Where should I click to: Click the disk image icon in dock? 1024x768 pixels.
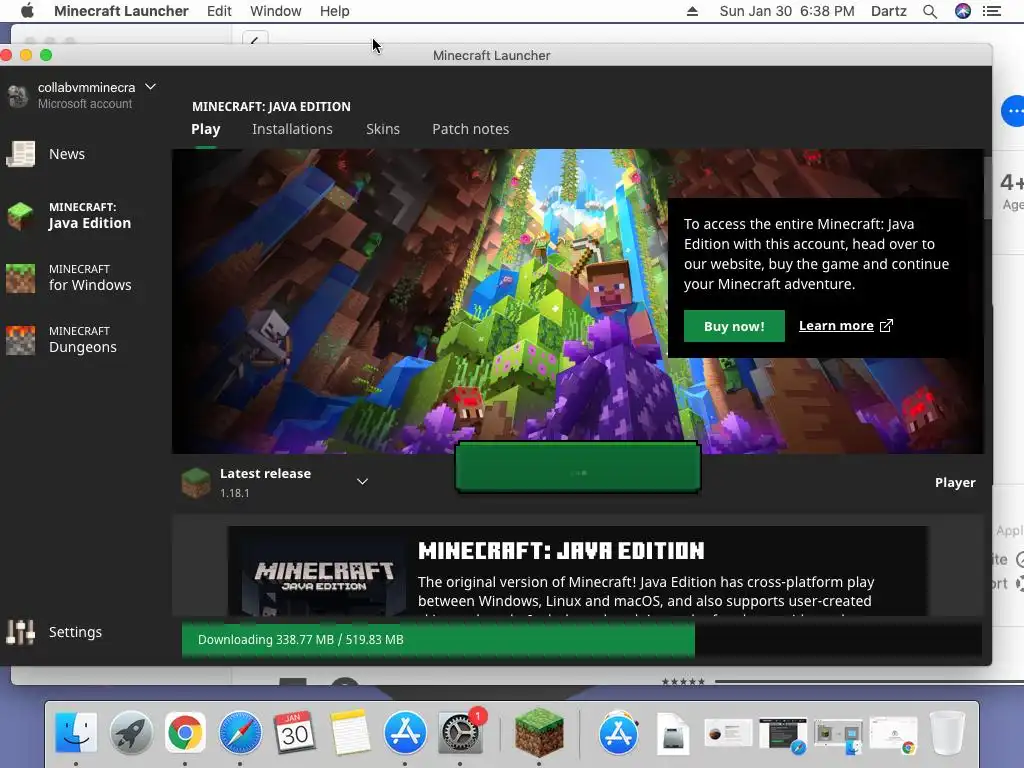[x=673, y=735]
